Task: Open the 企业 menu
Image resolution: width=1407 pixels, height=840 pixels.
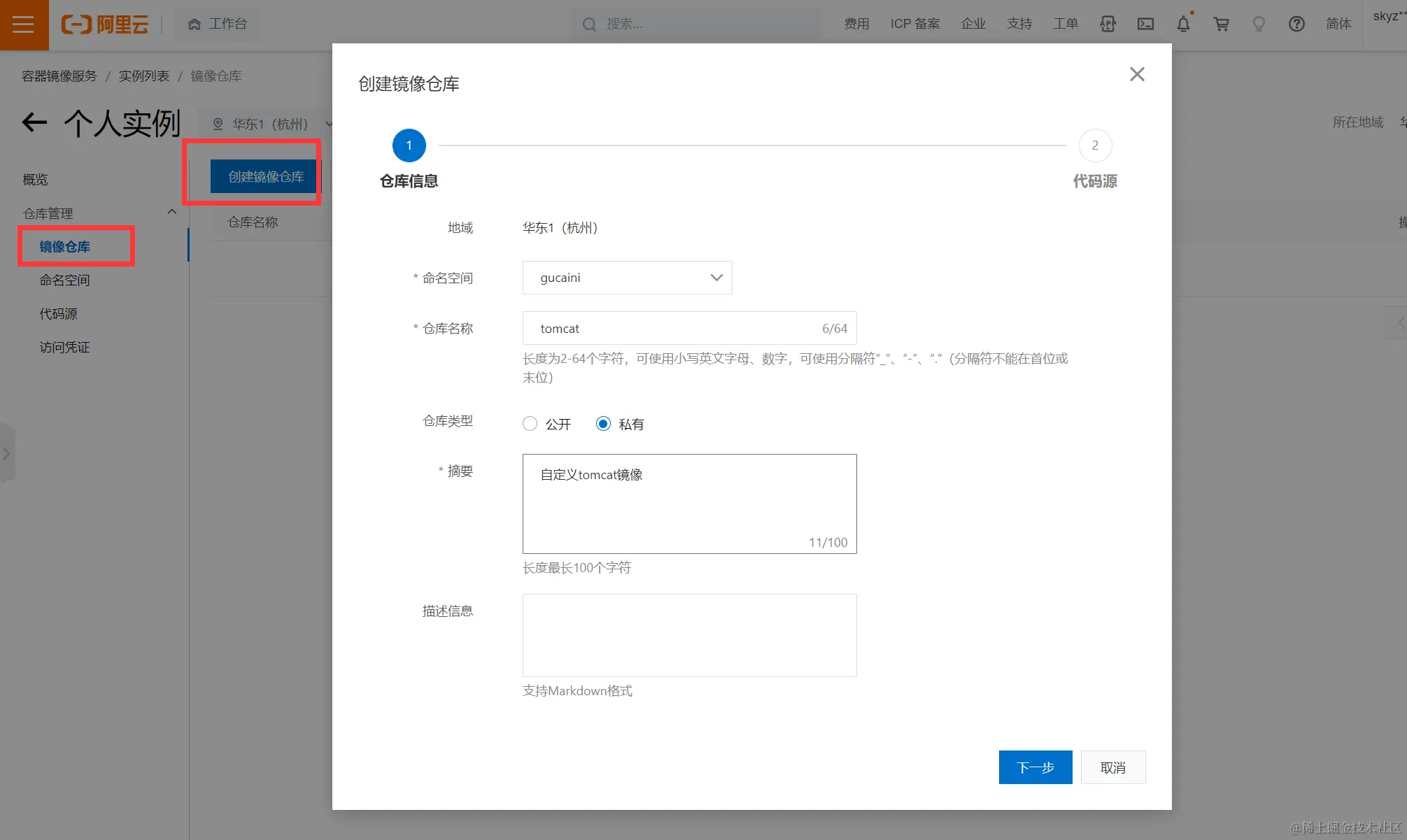Action: click(x=973, y=24)
